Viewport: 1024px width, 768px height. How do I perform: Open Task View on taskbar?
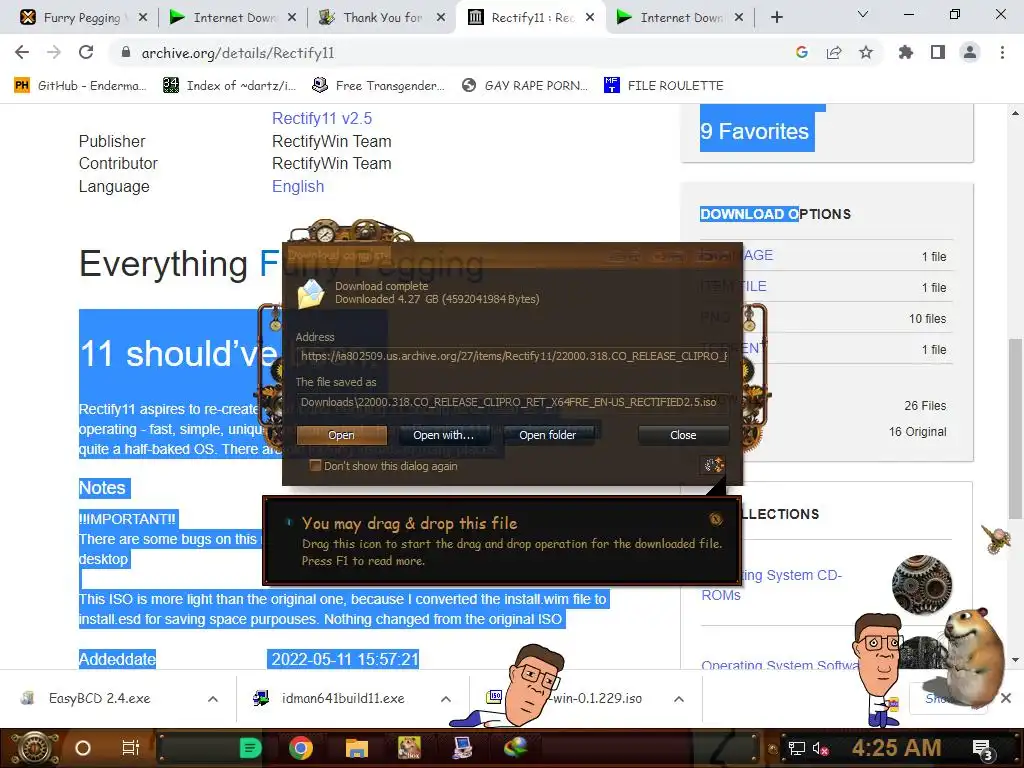[131, 748]
